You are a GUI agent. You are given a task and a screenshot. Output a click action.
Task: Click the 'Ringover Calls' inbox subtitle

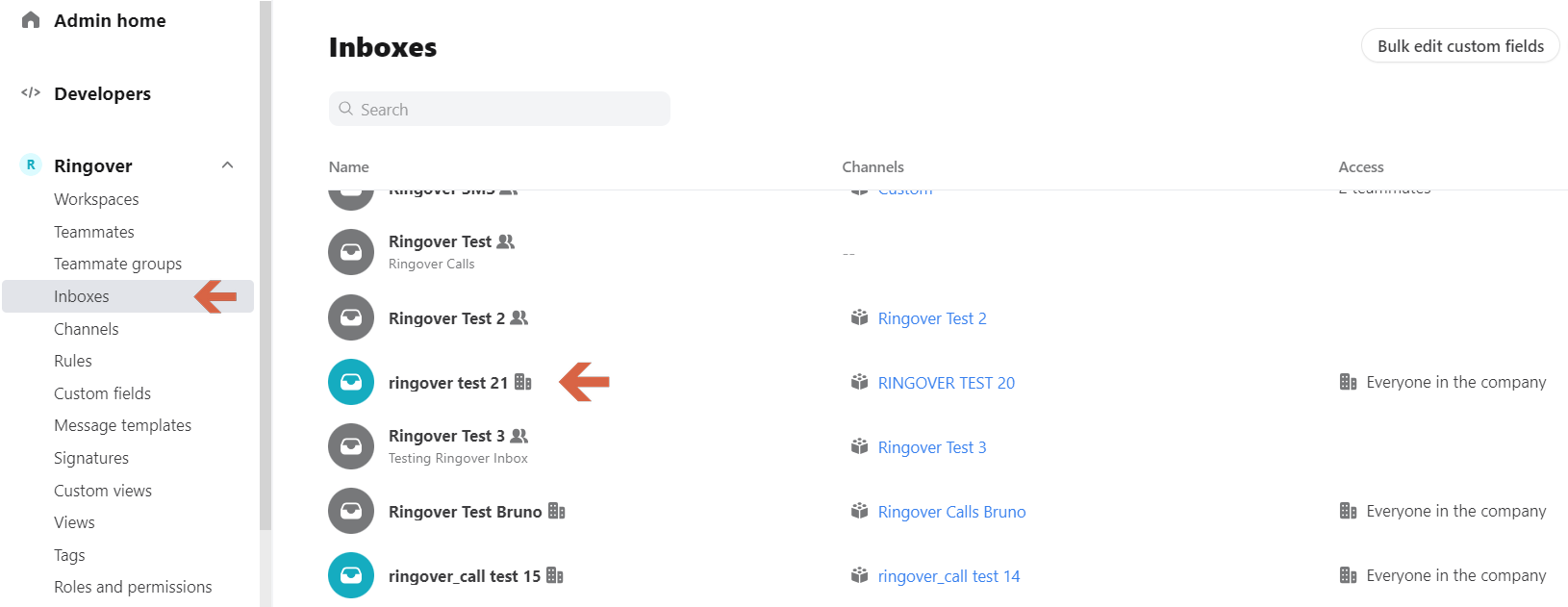tap(432, 264)
